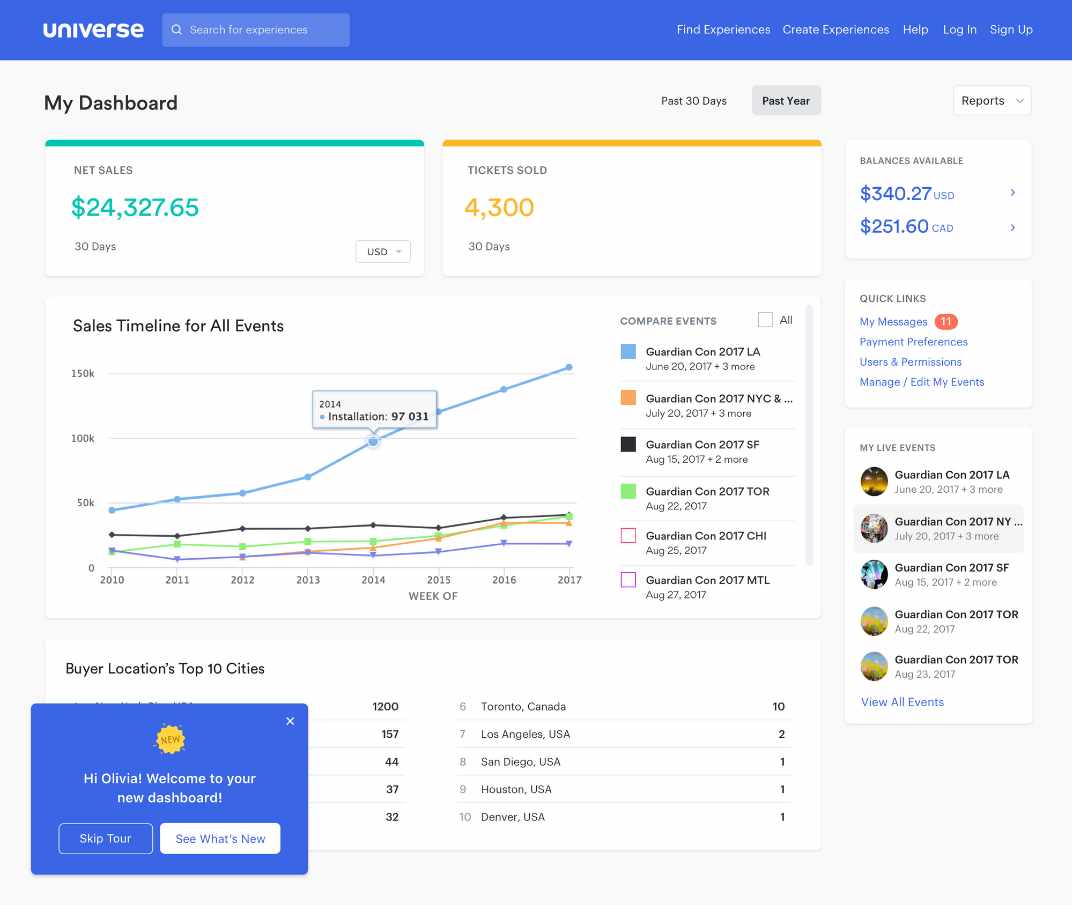Open Guardian Con 2017 LA event thumbnail
1072x905 pixels.
click(x=874, y=482)
